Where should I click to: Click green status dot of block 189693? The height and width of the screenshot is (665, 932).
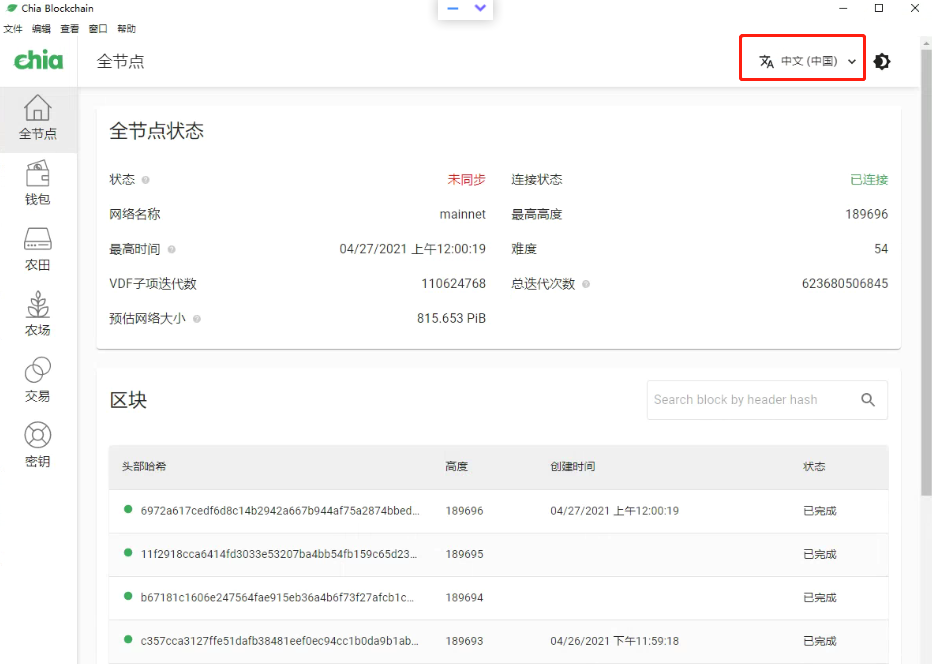[128, 639]
